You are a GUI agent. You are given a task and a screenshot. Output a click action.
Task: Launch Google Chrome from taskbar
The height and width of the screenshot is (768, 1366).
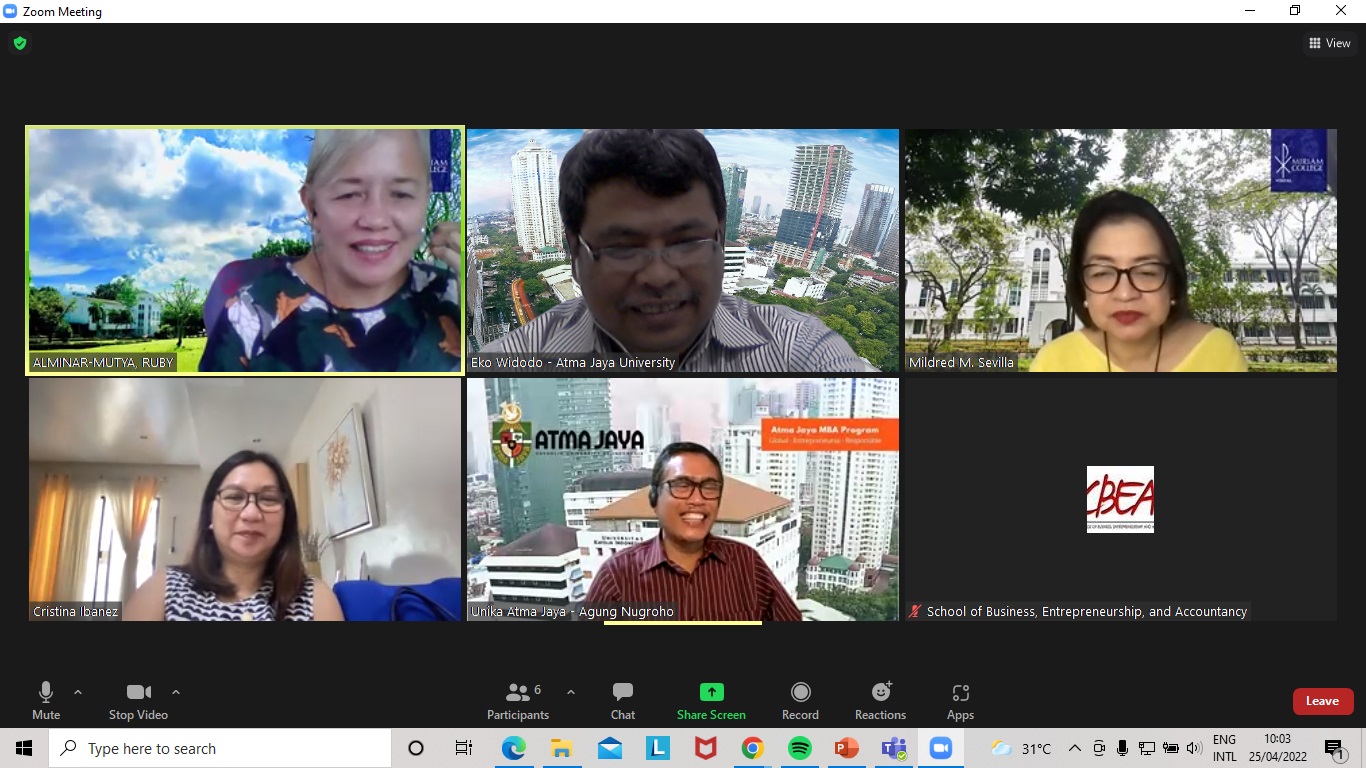(753, 748)
